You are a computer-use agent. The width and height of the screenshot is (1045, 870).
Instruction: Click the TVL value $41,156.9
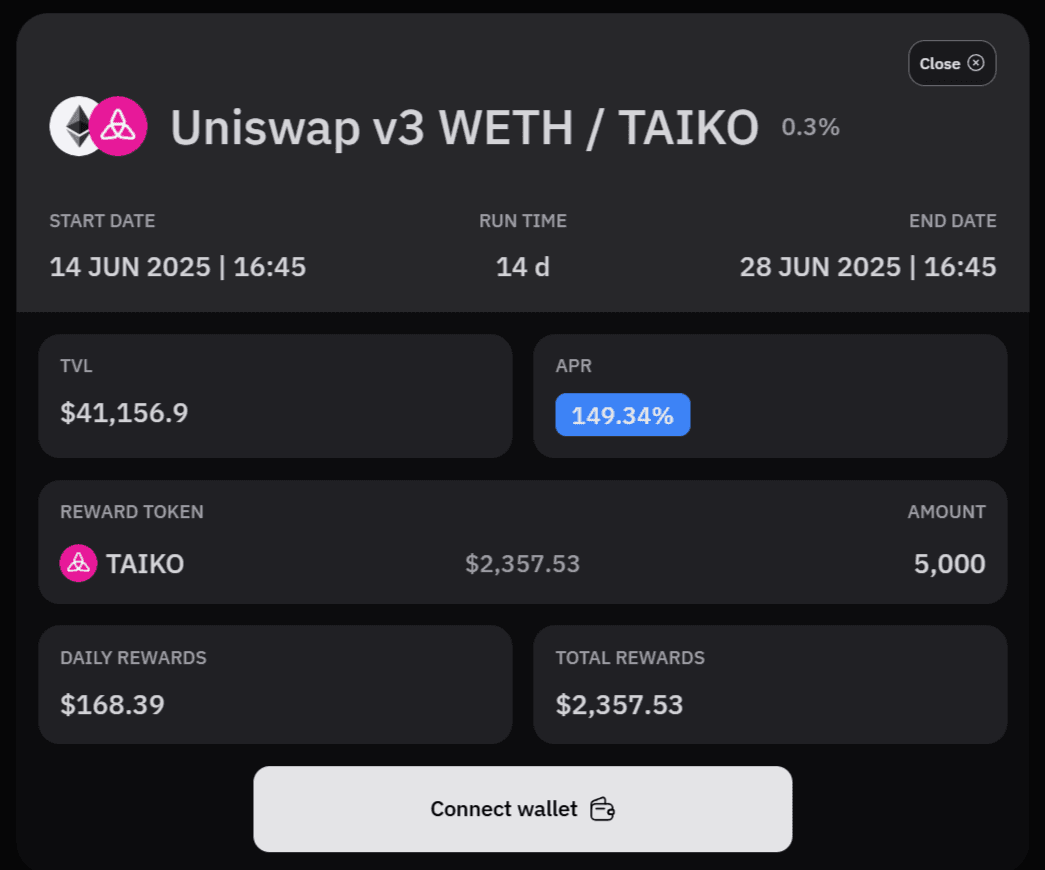pyautogui.click(x=124, y=413)
